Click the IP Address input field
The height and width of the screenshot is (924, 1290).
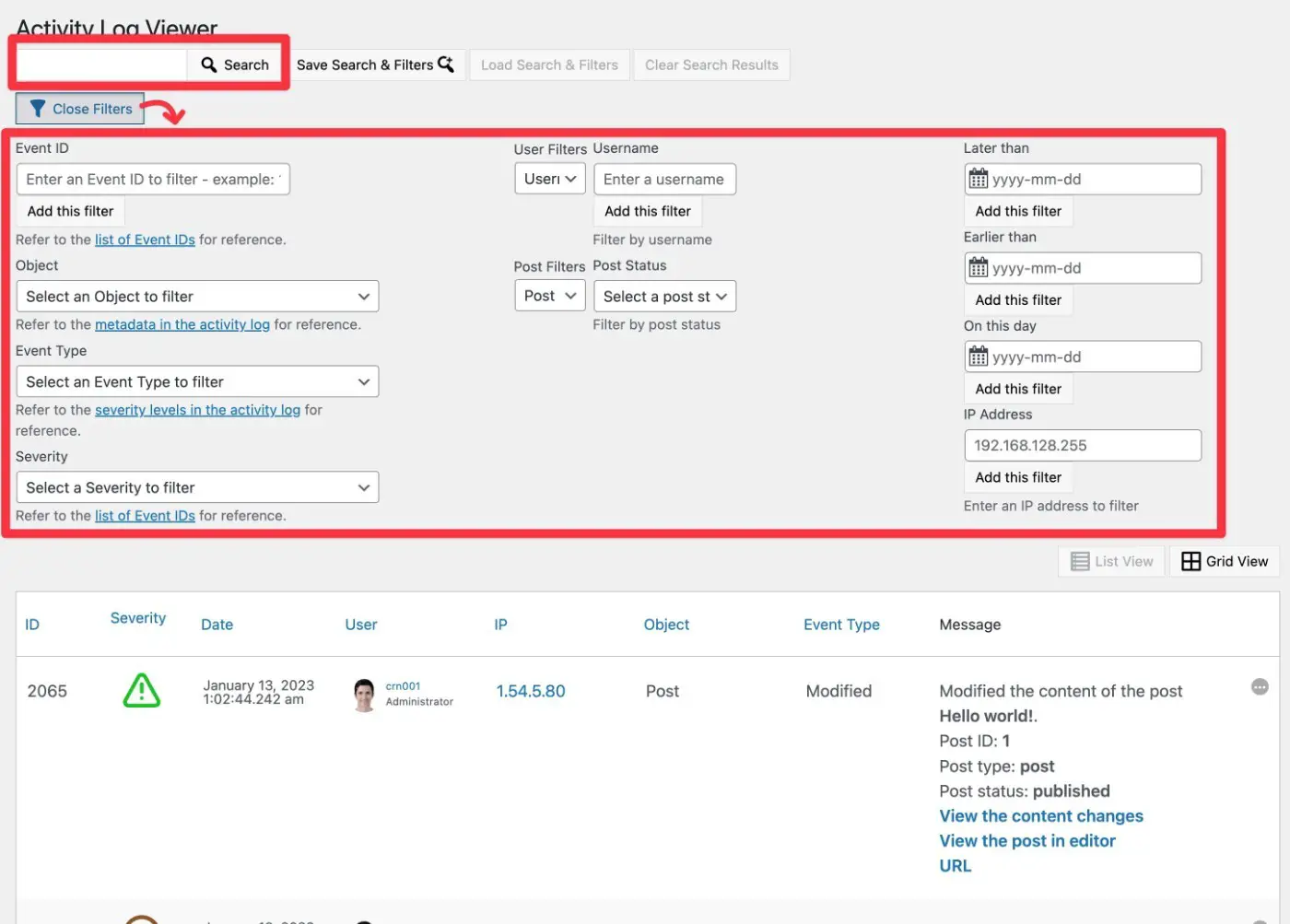pos(1083,445)
